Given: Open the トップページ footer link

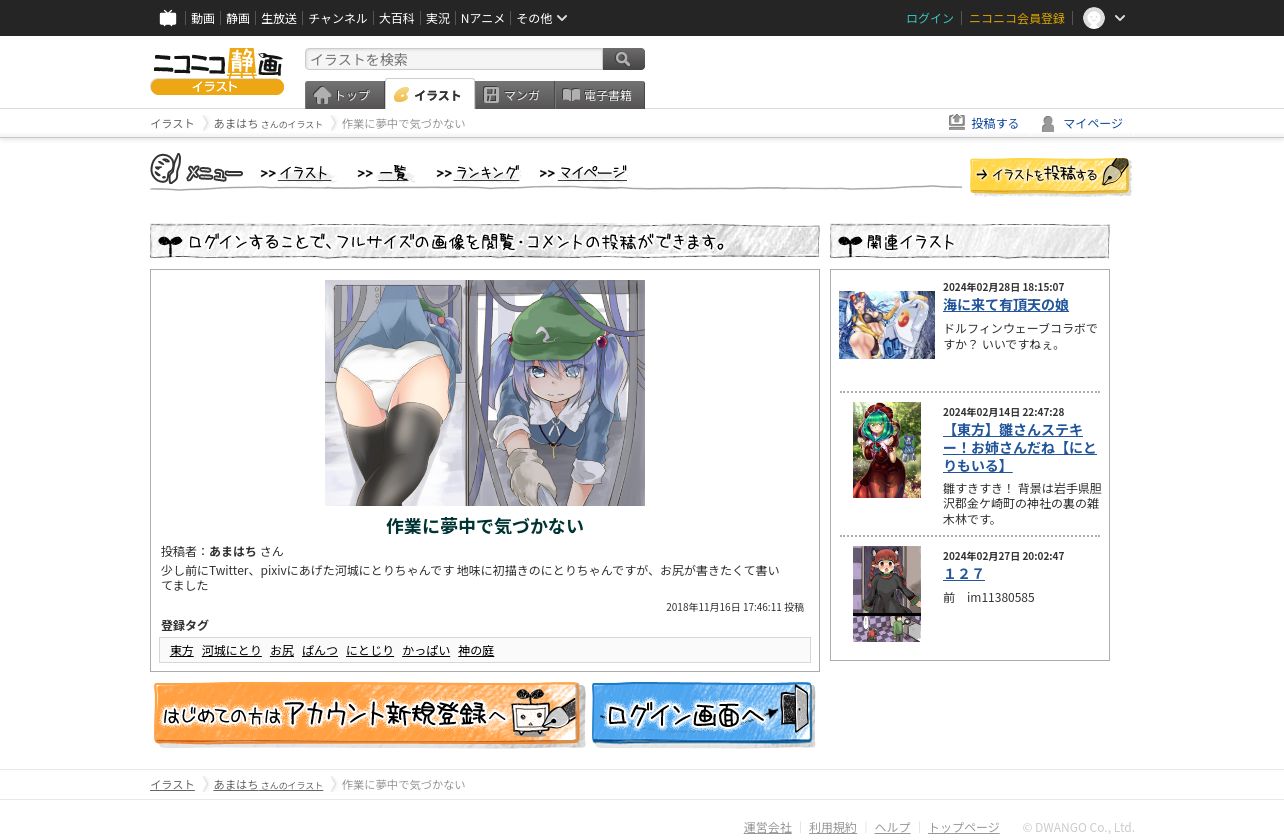Looking at the screenshot, I should pos(964,828).
